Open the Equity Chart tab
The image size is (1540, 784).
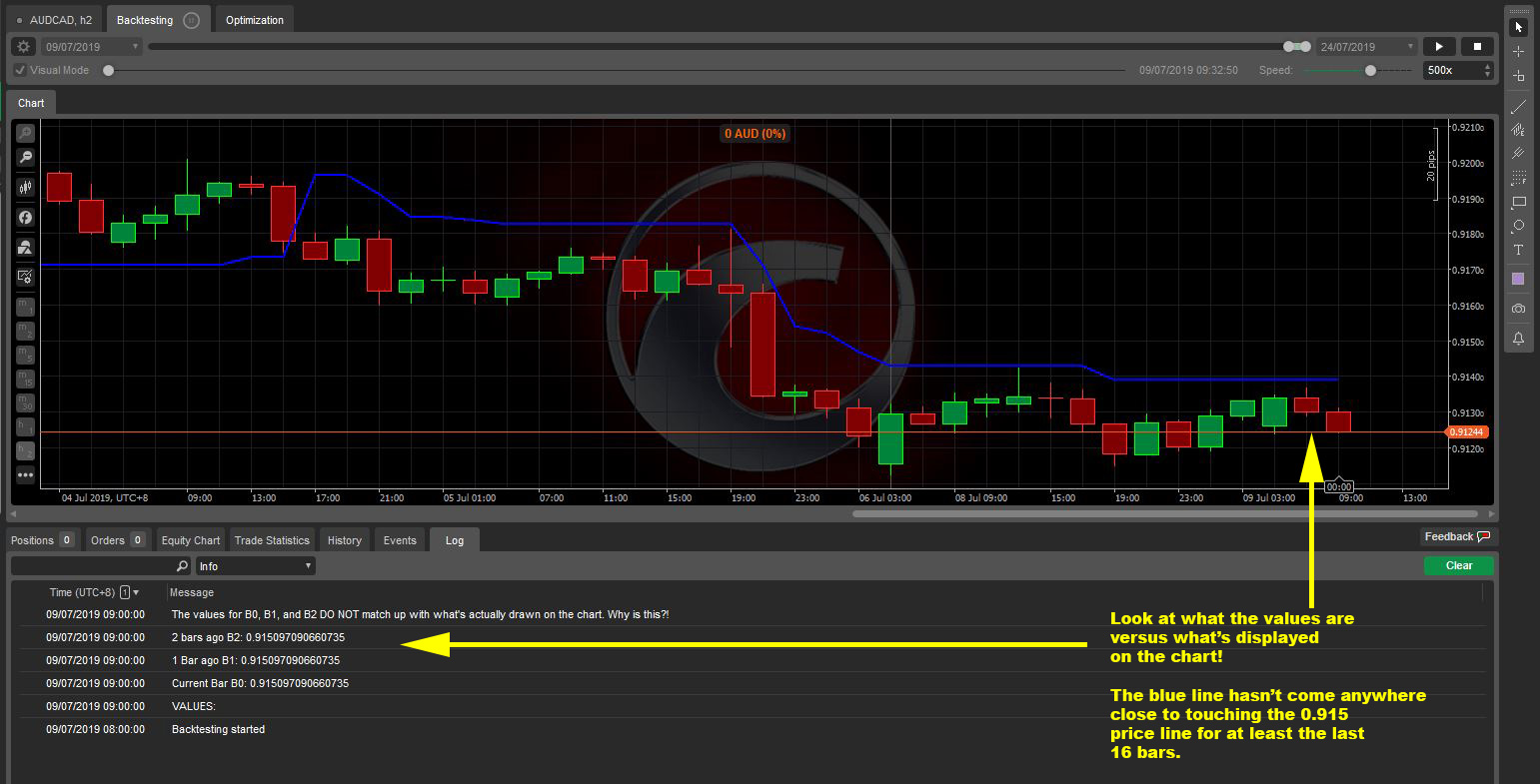[x=190, y=540]
